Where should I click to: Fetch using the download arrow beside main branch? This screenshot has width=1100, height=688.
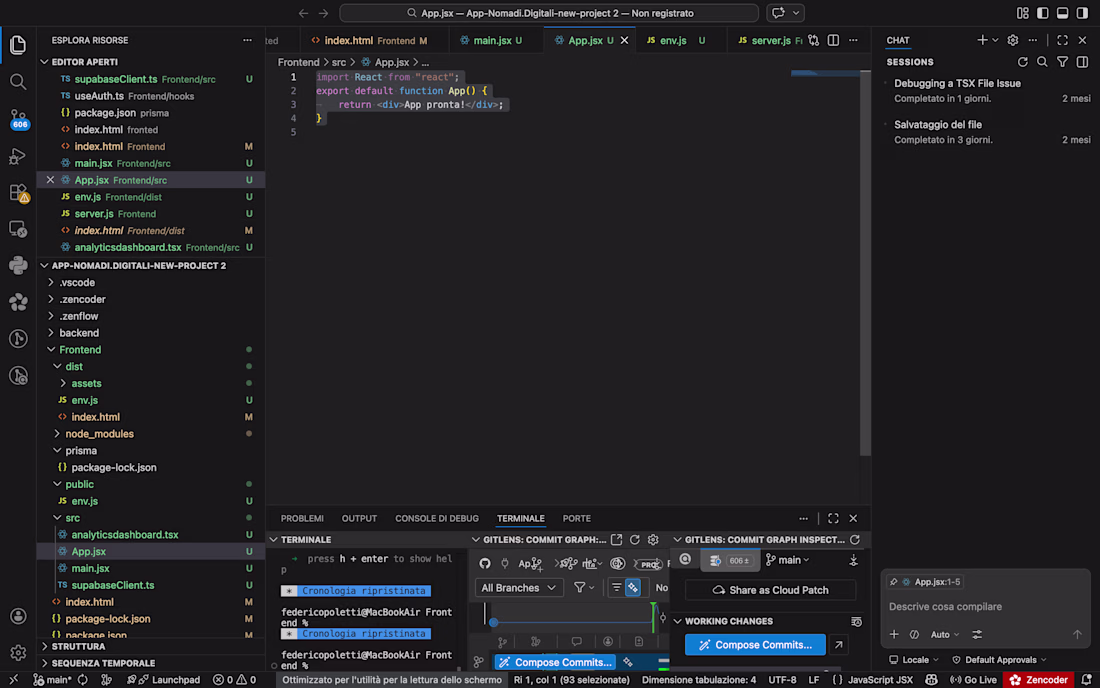[853, 561]
